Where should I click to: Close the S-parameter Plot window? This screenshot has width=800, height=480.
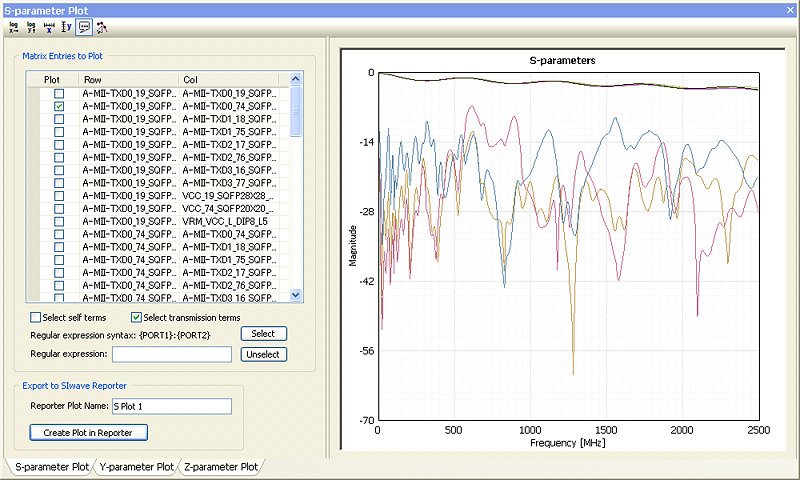click(790, 10)
